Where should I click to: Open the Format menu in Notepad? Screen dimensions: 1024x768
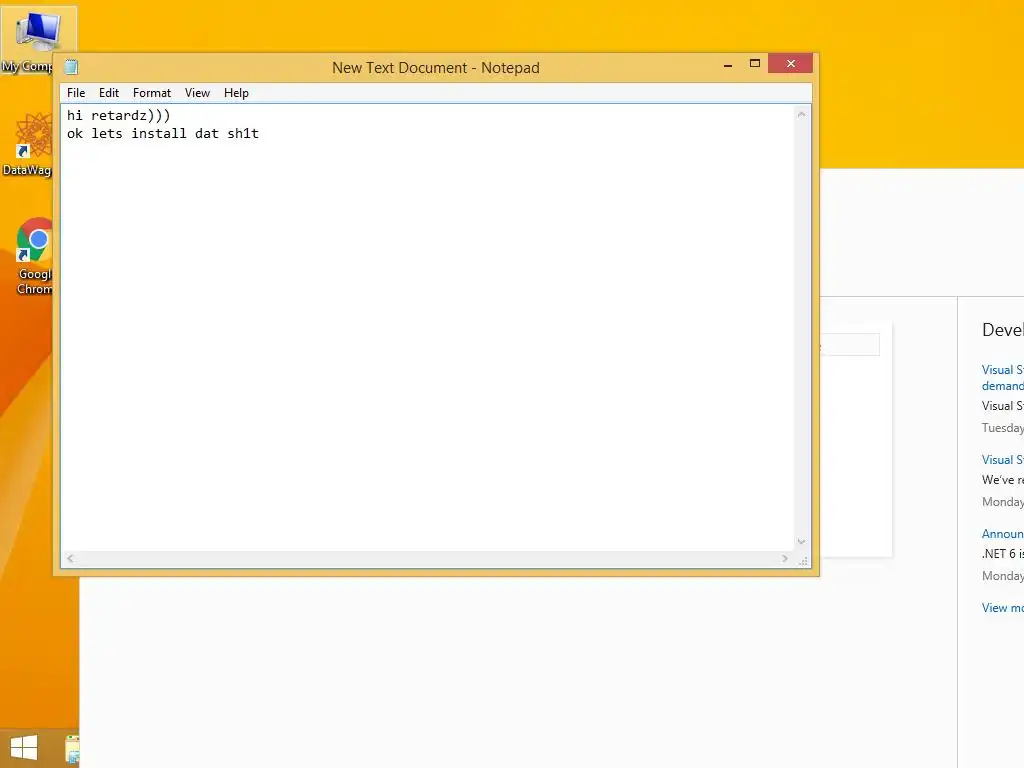[x=152, y=93]
